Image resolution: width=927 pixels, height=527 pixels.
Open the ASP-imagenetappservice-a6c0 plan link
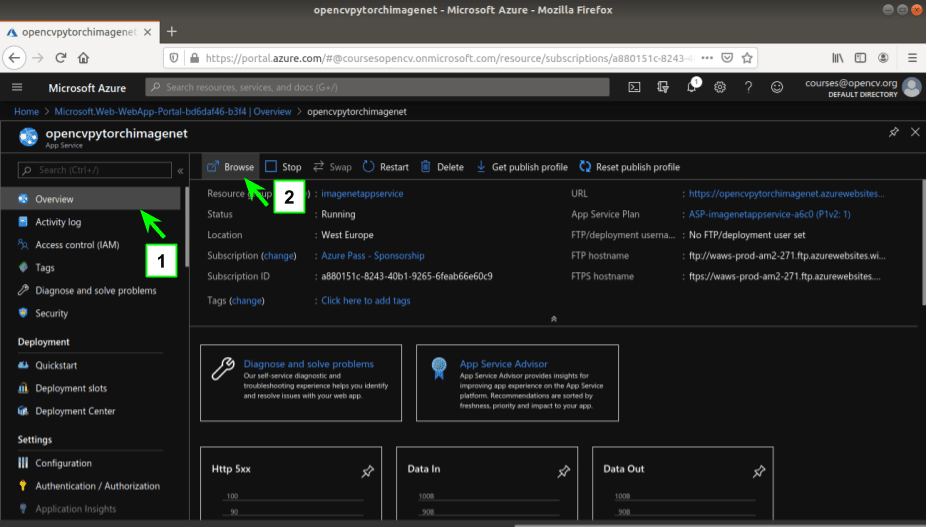click(x=769, y=214)
